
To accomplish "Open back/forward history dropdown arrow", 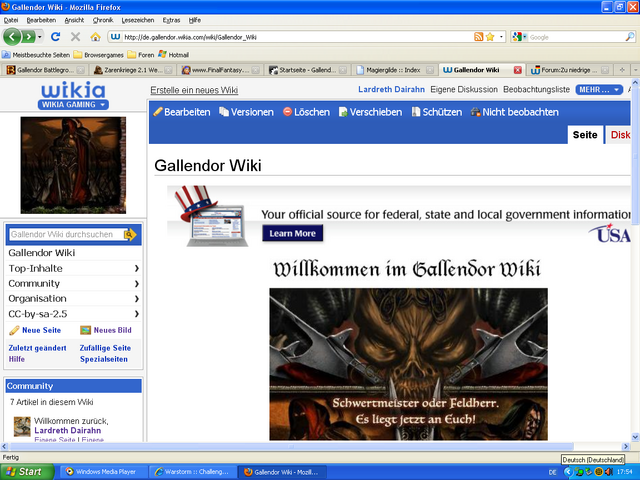I will (40, 37).
